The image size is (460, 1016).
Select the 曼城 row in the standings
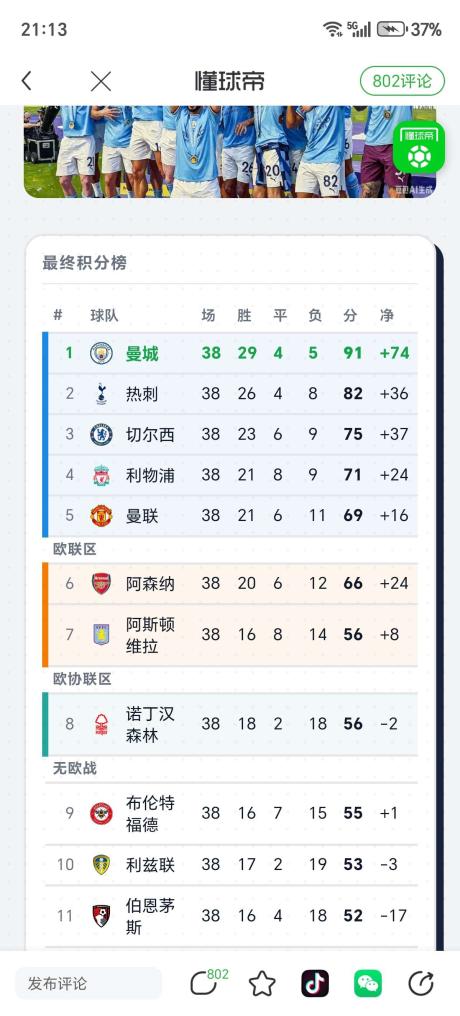pos(230,353)
